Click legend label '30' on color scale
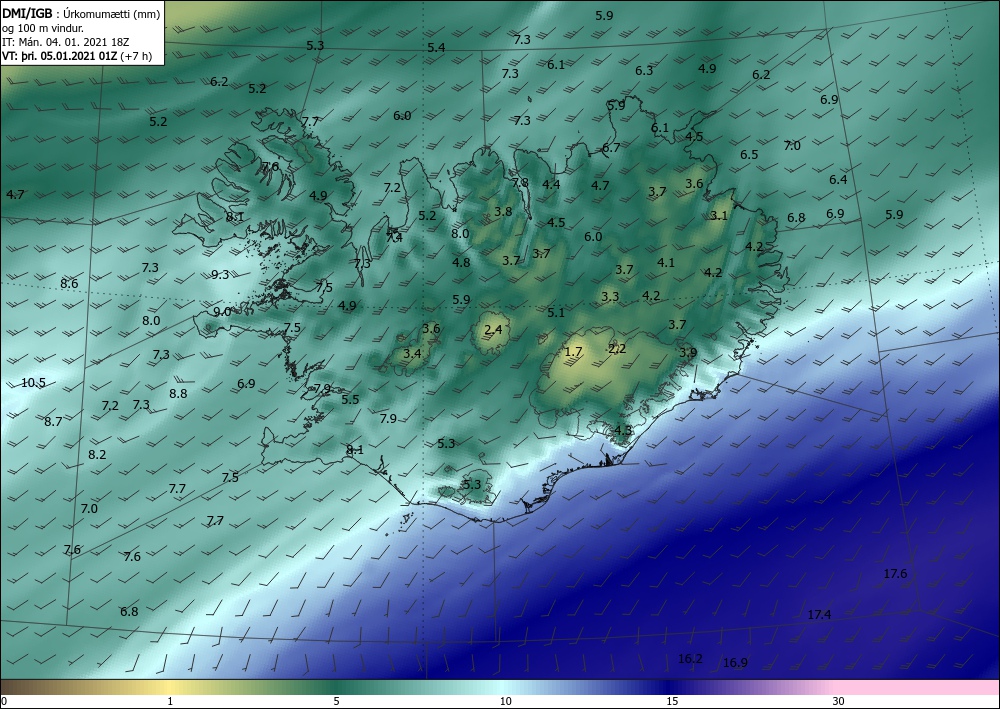This screenshot has width=1000, height=709. pyautogui.click(x=839, y=701)
